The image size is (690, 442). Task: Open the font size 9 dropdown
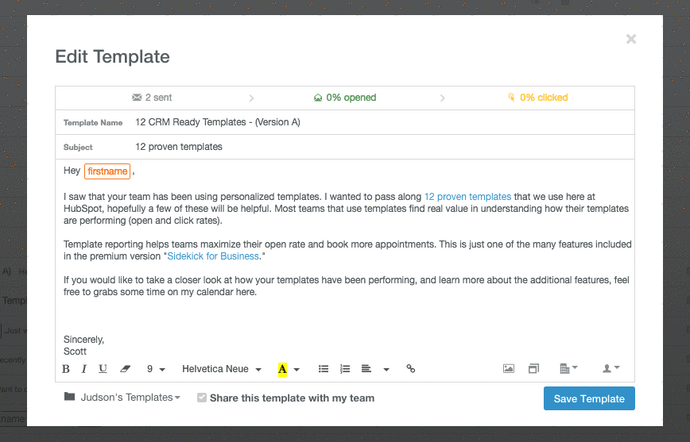tap(156, 369)
